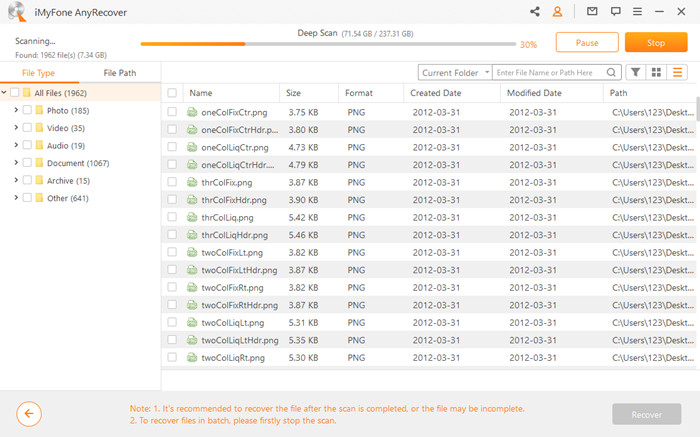Click the Document folder icon
Image resolution: width=700 pixels, height=437 pixels.
tap(39, 162)
